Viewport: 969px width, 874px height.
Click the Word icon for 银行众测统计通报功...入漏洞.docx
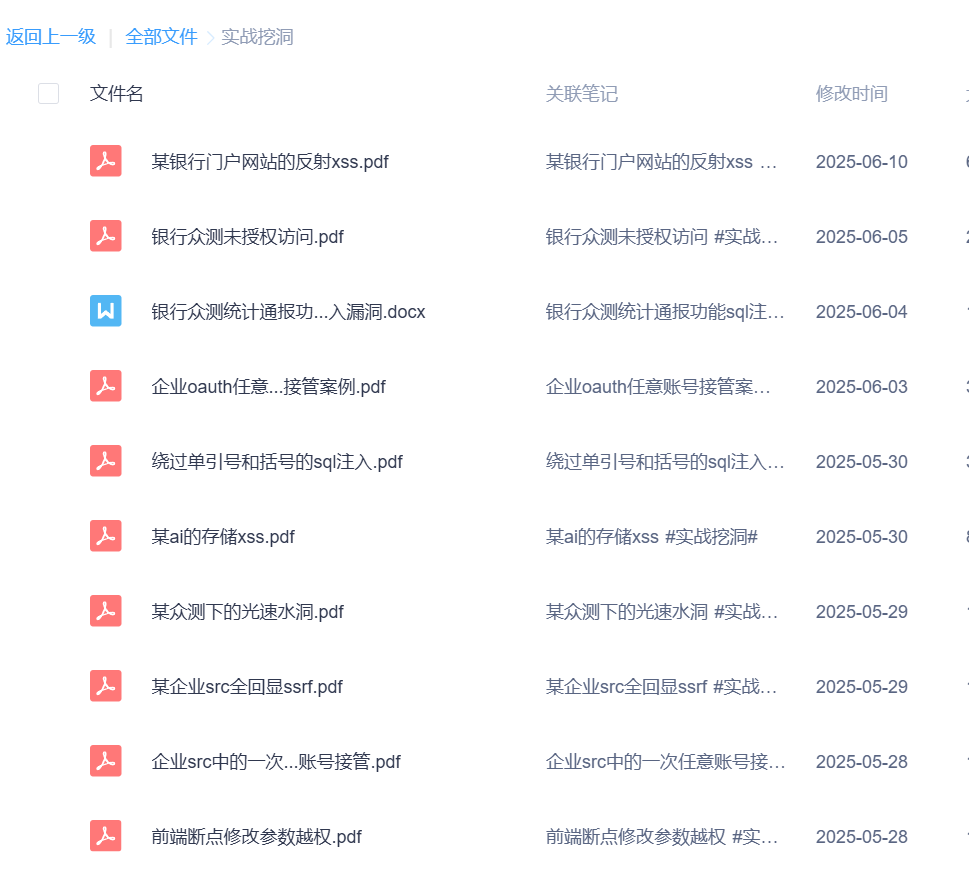[x=106, y=310]
